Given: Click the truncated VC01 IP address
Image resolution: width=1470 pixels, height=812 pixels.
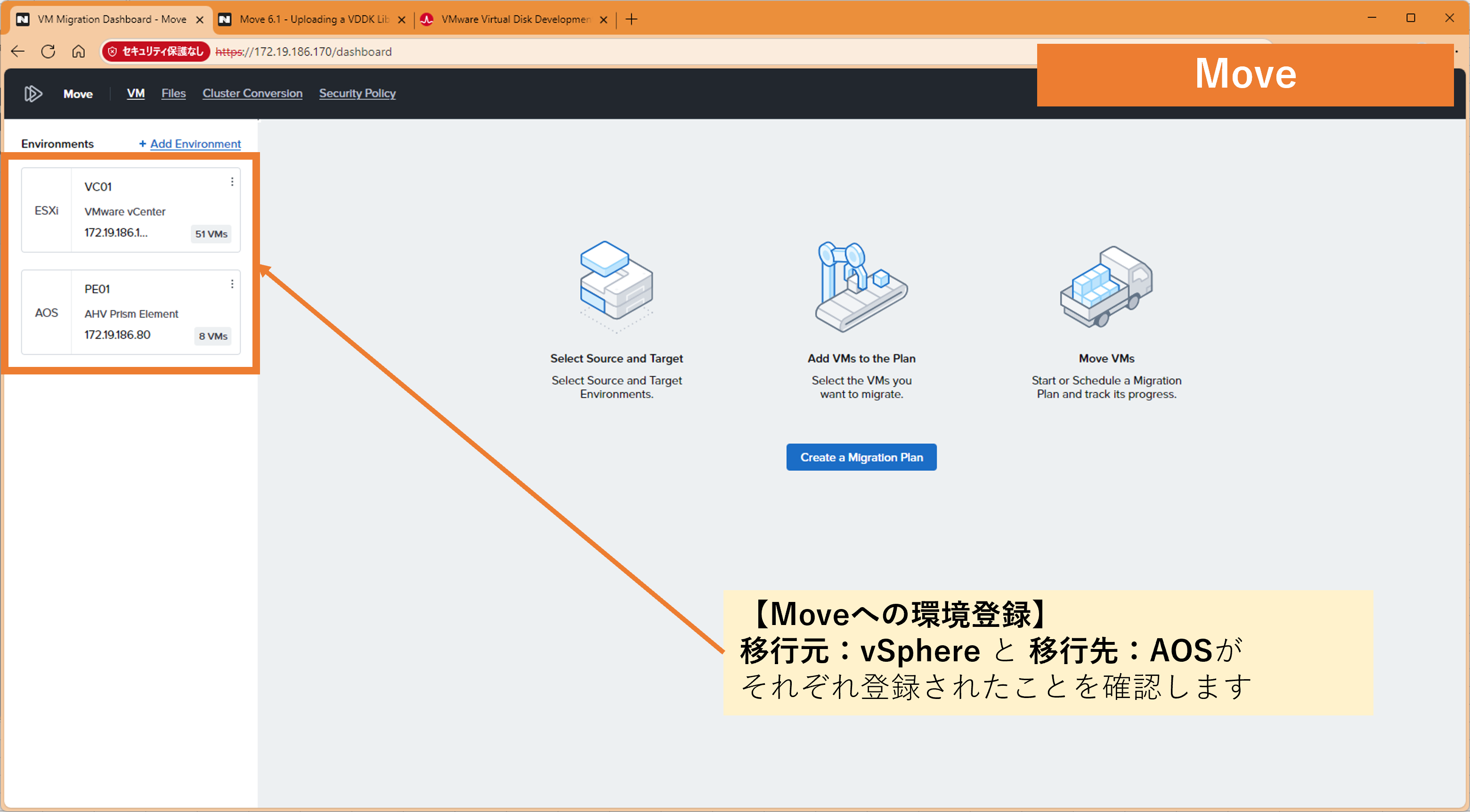Looking at the screenshot, I should click(116, 233).
